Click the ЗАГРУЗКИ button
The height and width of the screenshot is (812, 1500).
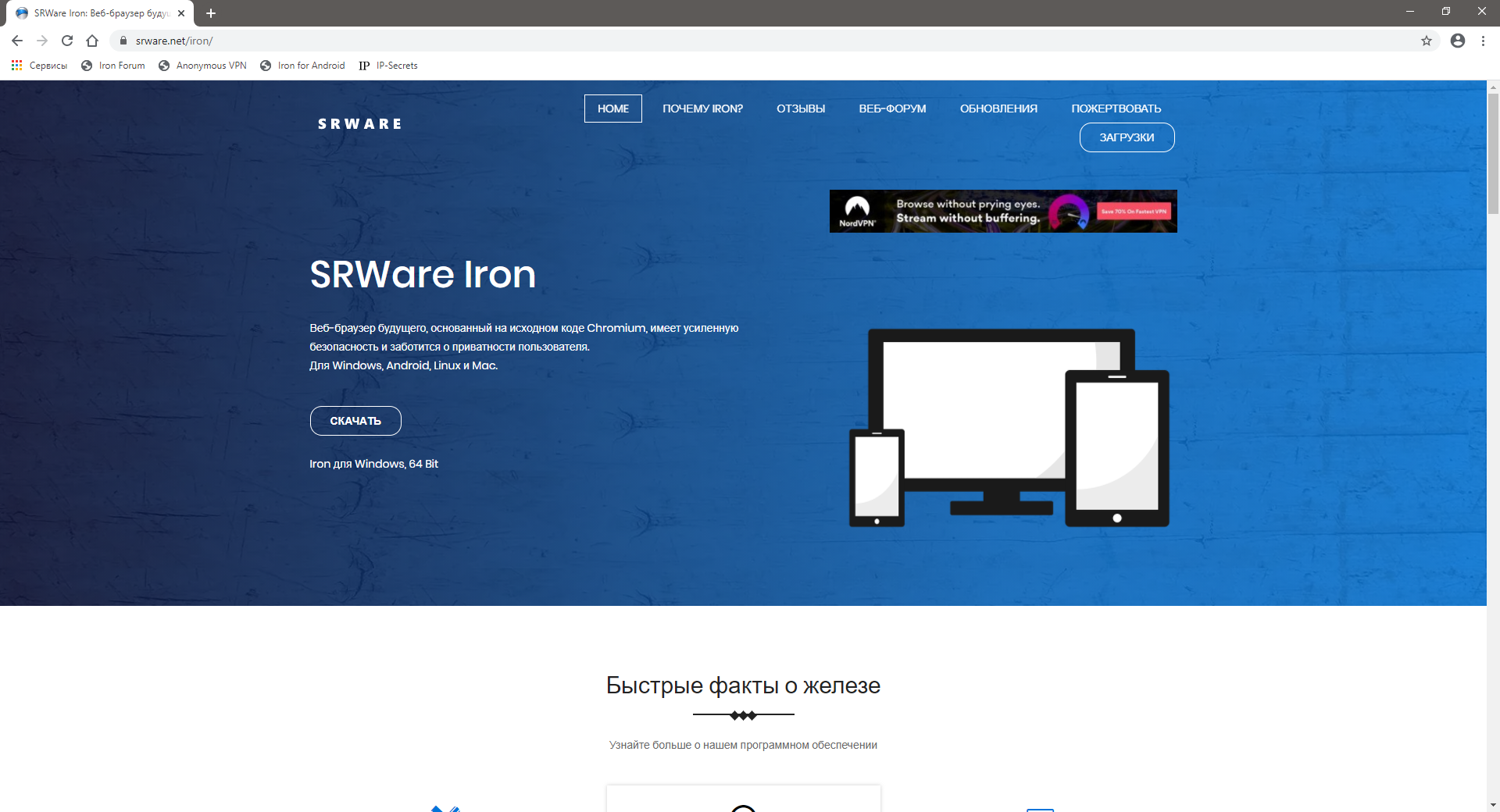1127,137
